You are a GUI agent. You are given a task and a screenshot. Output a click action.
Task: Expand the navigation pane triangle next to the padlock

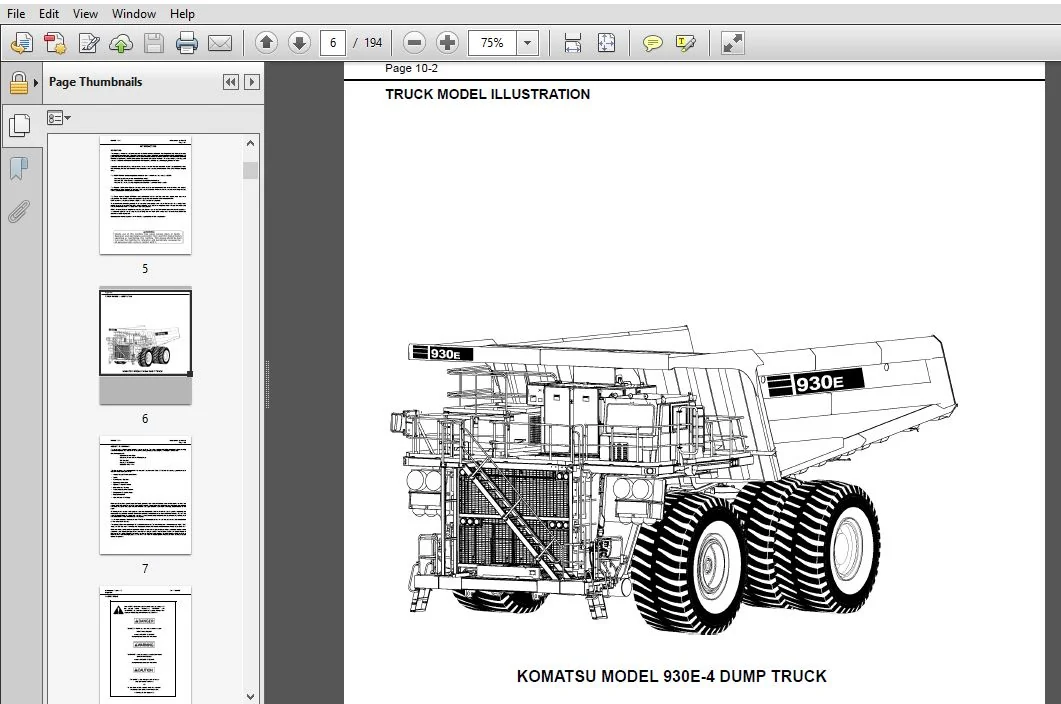pos(36,83)
